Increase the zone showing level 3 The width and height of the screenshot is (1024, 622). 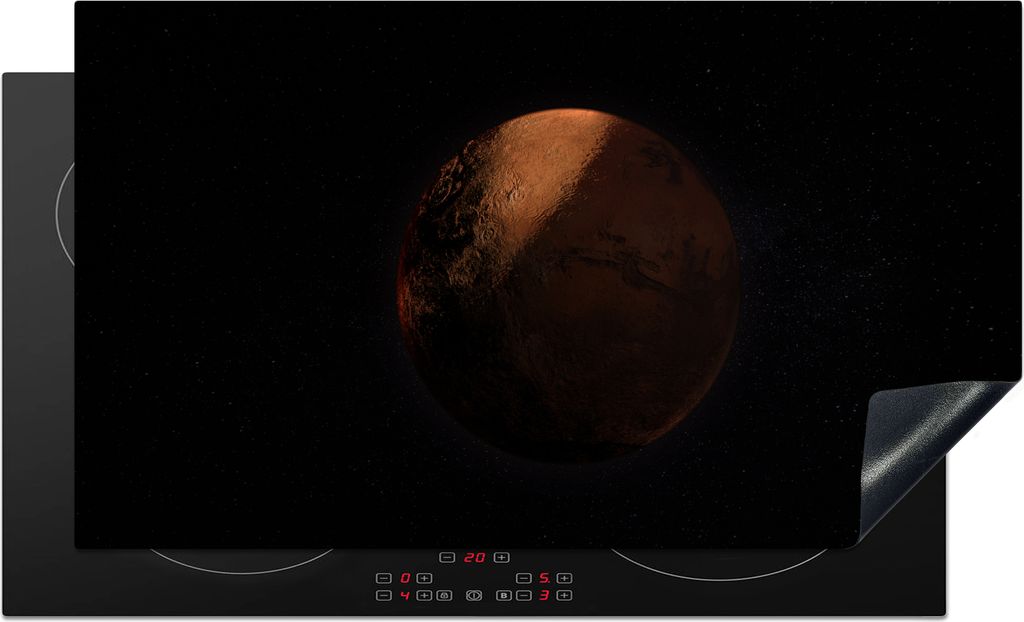tap(565, 596)
